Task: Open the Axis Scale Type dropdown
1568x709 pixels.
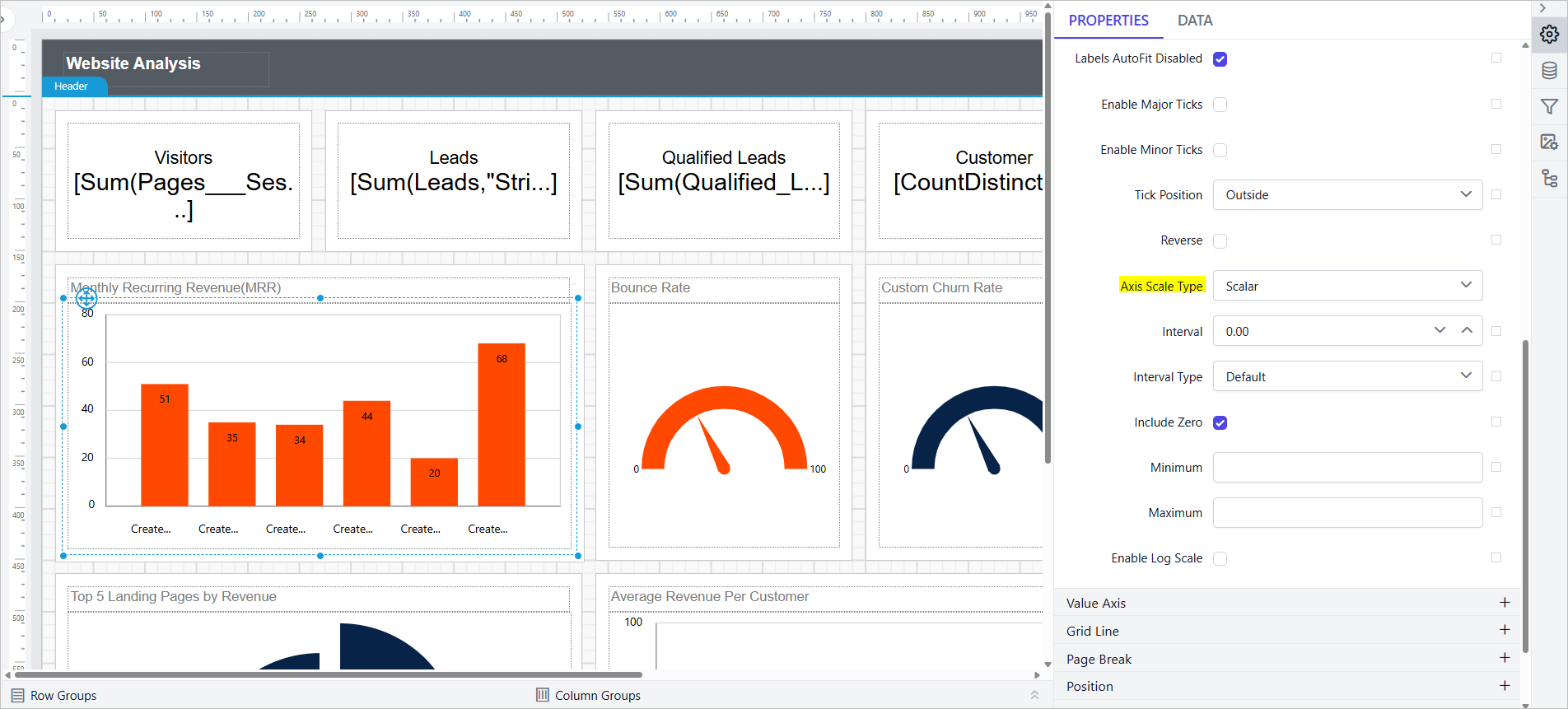Action: 1347,286
